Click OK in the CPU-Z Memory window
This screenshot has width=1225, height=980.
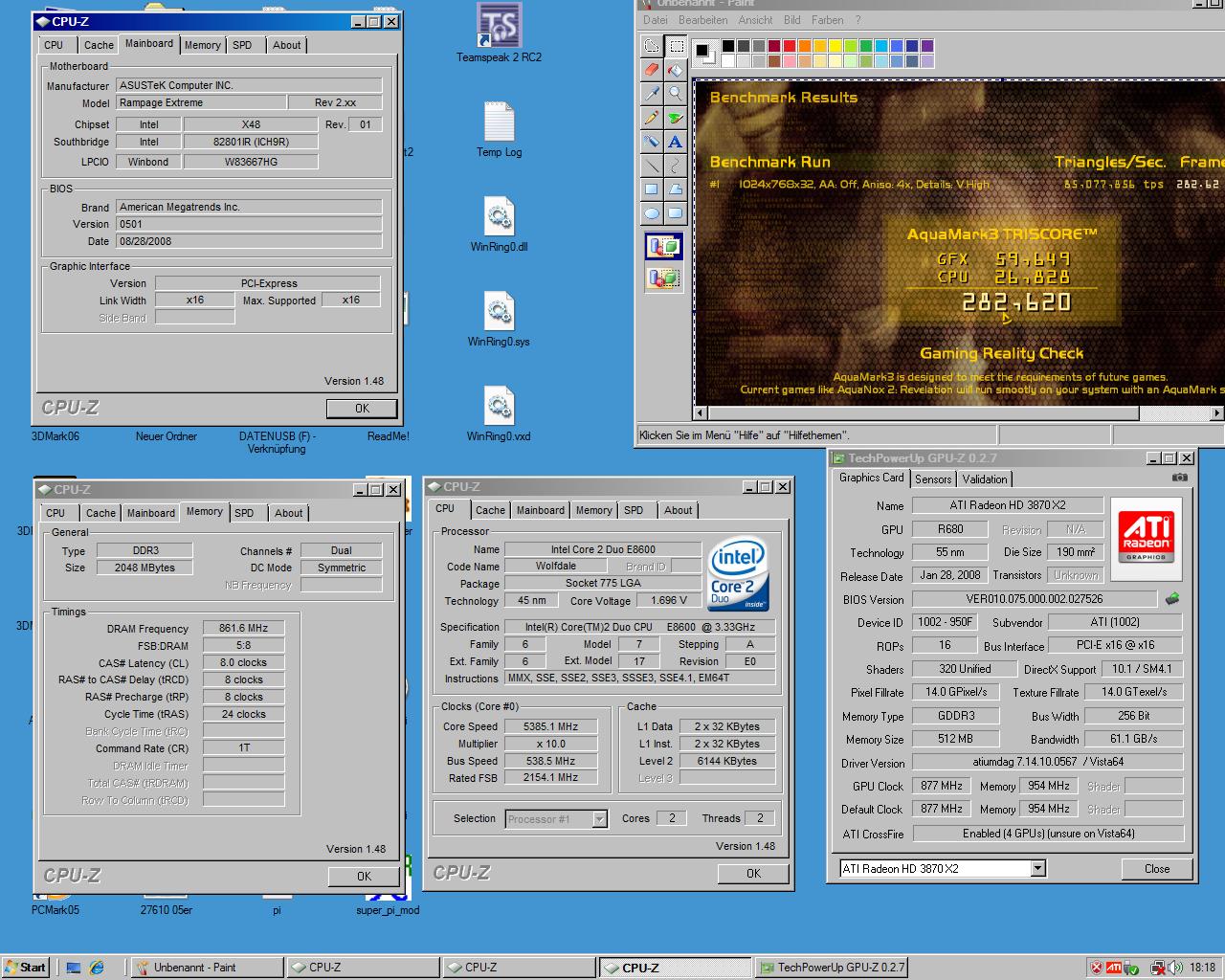coord(364,877)
